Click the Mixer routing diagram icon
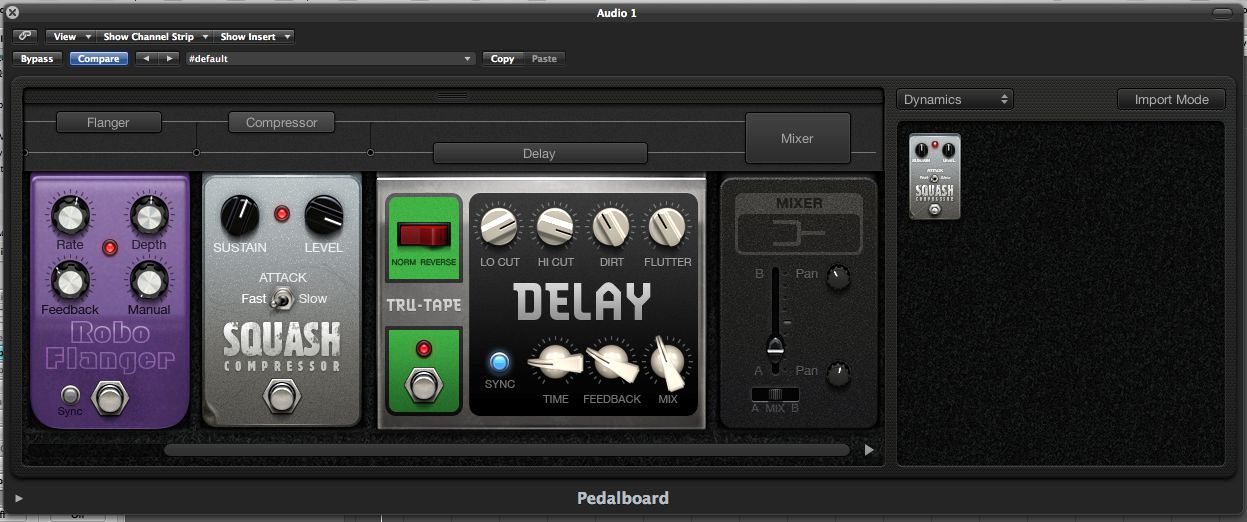The image size is (1247, 522). click(798, 233)
